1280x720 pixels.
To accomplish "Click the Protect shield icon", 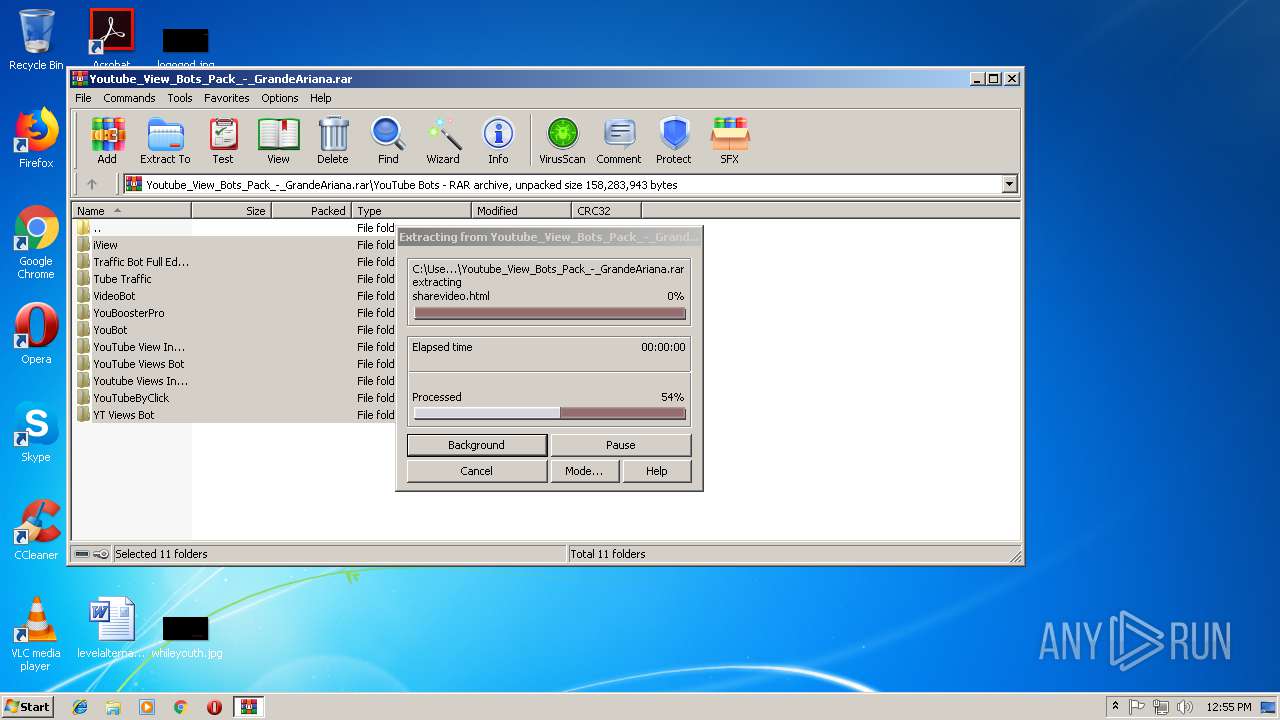I will click(674, 141).
